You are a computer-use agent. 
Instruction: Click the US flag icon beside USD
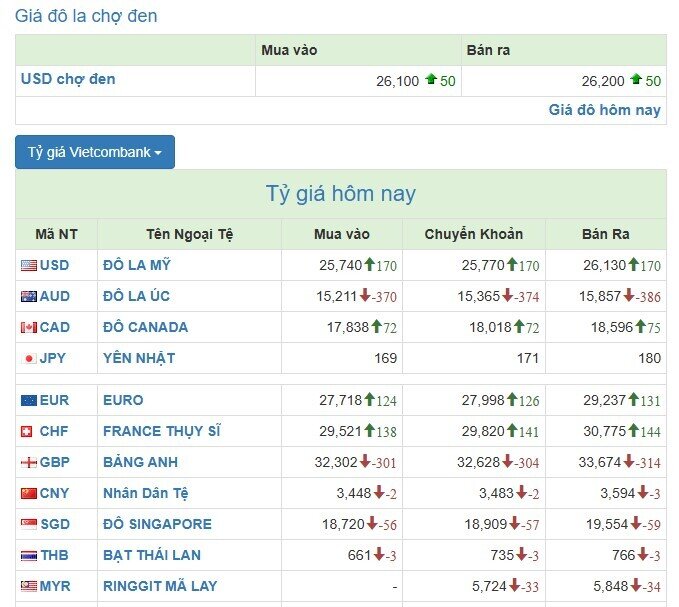point(29,265)
